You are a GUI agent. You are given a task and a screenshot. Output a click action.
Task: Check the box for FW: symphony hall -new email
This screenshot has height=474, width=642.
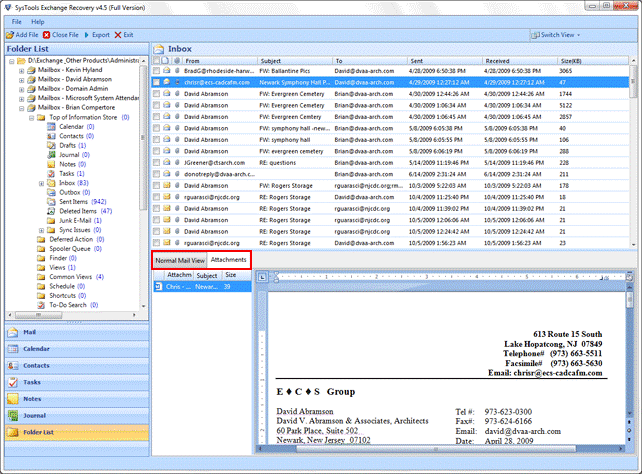[x=156, y=128]
